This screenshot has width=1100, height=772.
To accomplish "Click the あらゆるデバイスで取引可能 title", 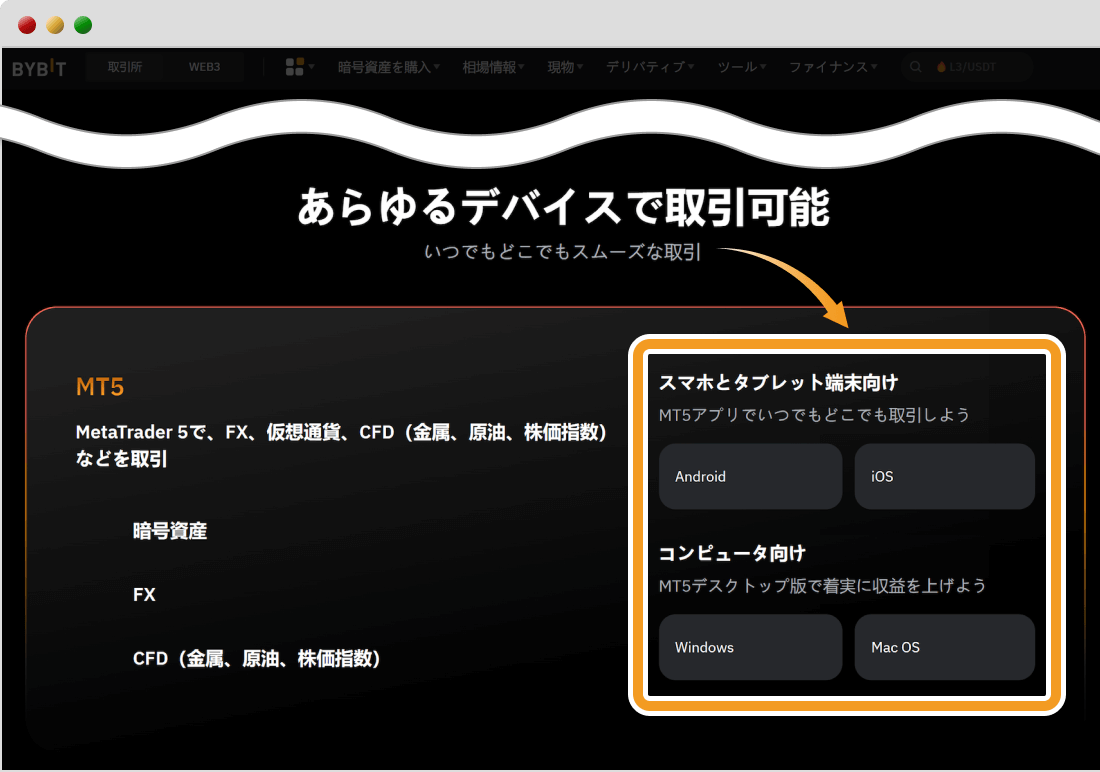I will (563, 208).
